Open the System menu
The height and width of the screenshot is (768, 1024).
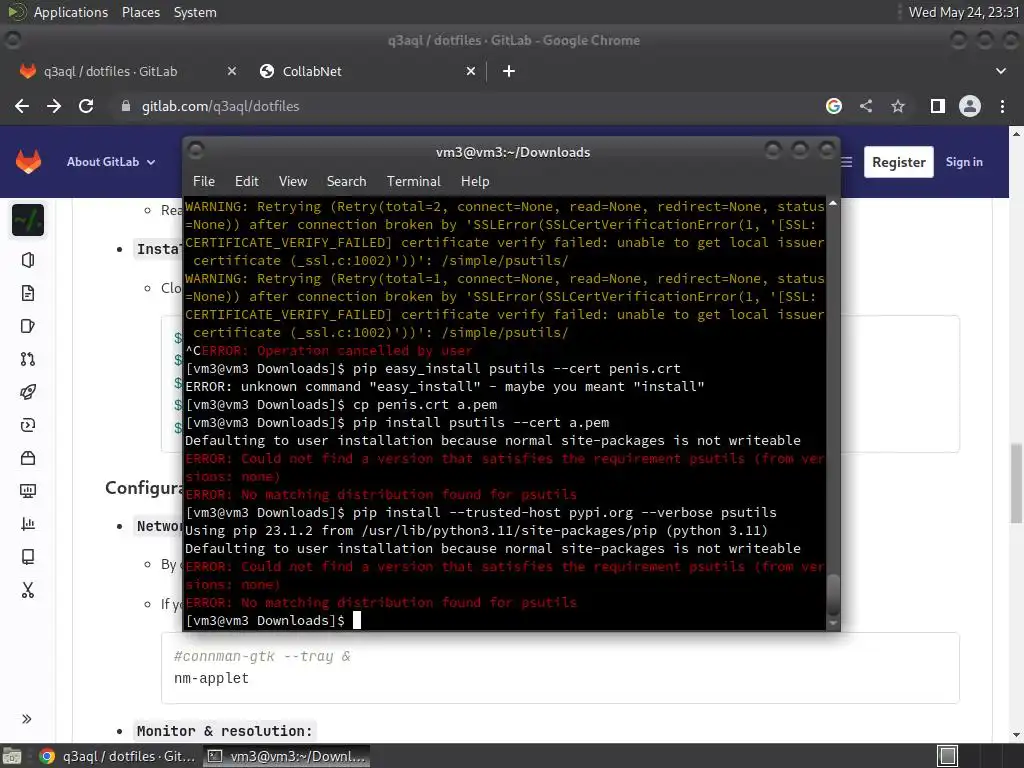click(195, 12)
